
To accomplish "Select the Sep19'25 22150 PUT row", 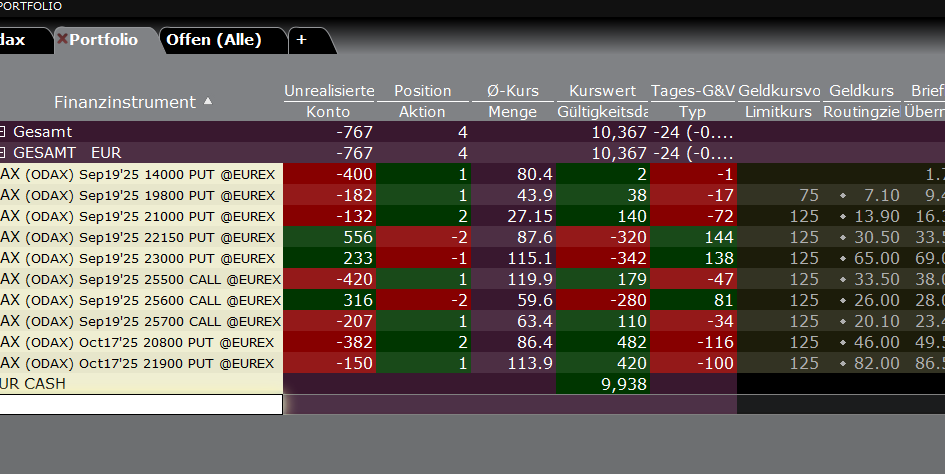I will (140, 237).
